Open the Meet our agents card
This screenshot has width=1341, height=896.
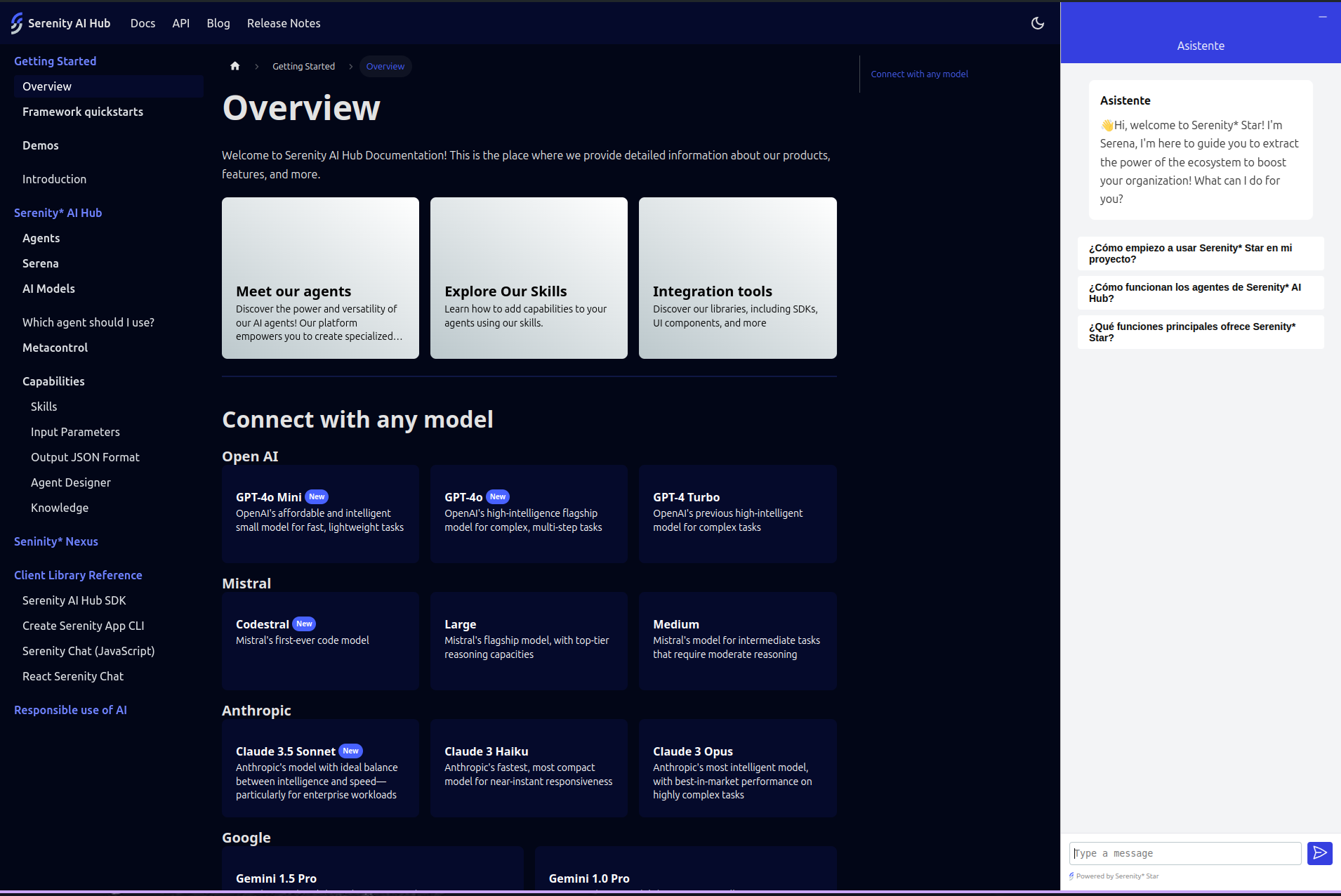click(320, 278)
